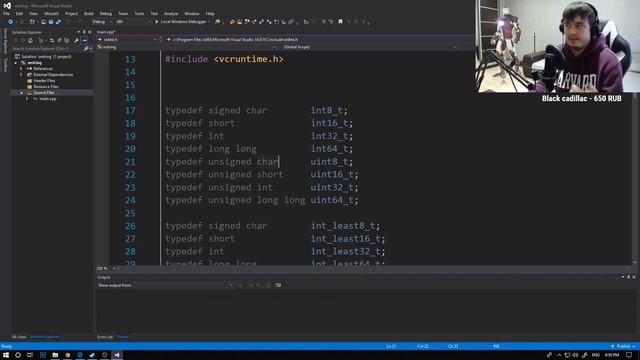640x360 pixels.
Task: Click the Solution Explorer search magnifier icon
Action: [x=86, y=49]
